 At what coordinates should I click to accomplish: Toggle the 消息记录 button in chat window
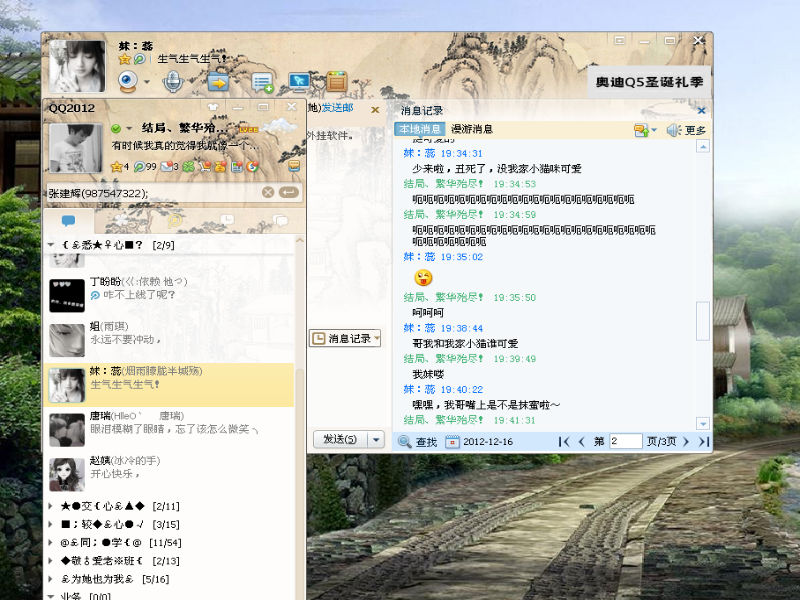[345, 338]
